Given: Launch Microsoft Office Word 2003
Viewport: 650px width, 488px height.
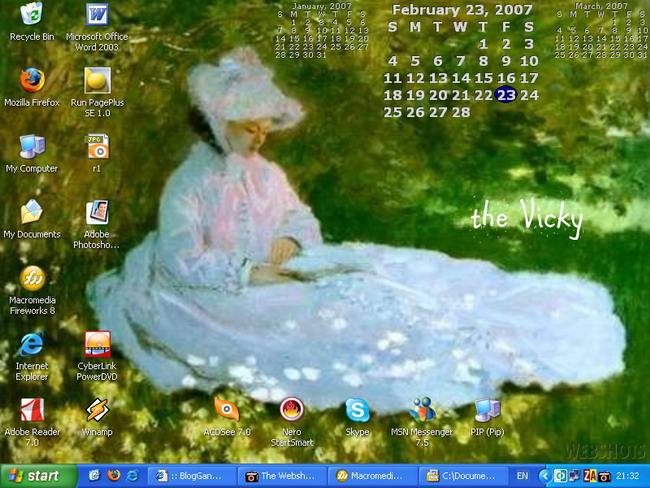Looking at the screenshot, I should coord(97,27).
